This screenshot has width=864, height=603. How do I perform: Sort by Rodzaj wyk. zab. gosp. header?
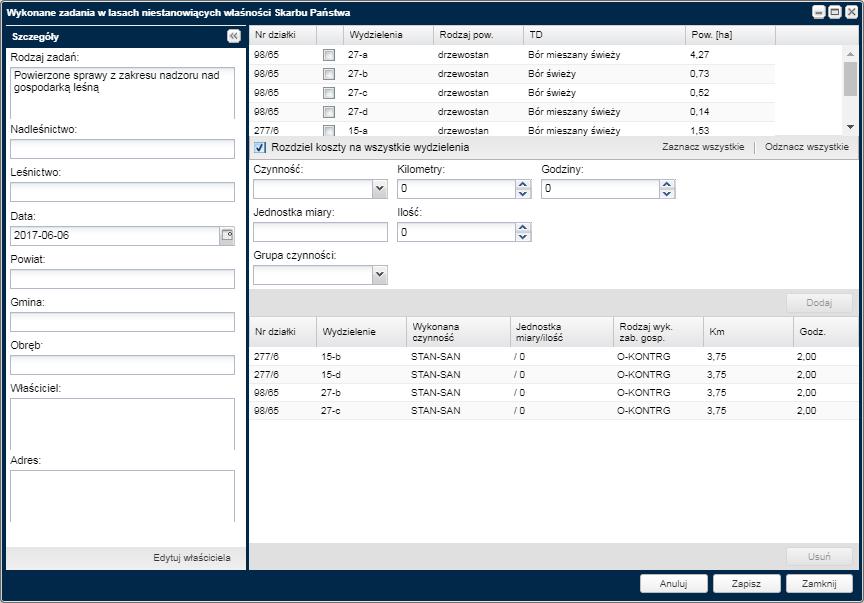[x=658, y=332]
